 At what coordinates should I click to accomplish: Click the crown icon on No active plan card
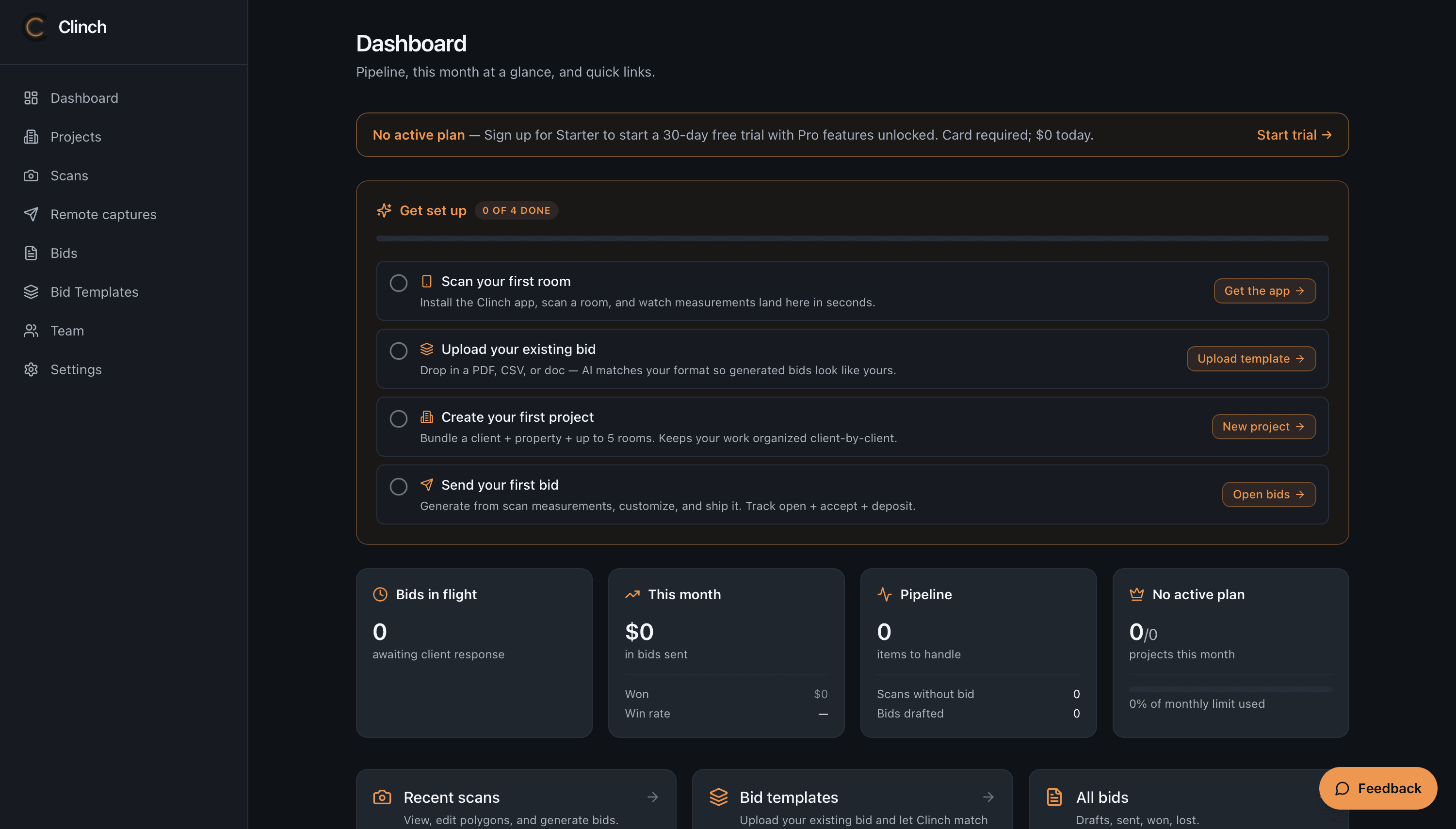coord(1136,594)
